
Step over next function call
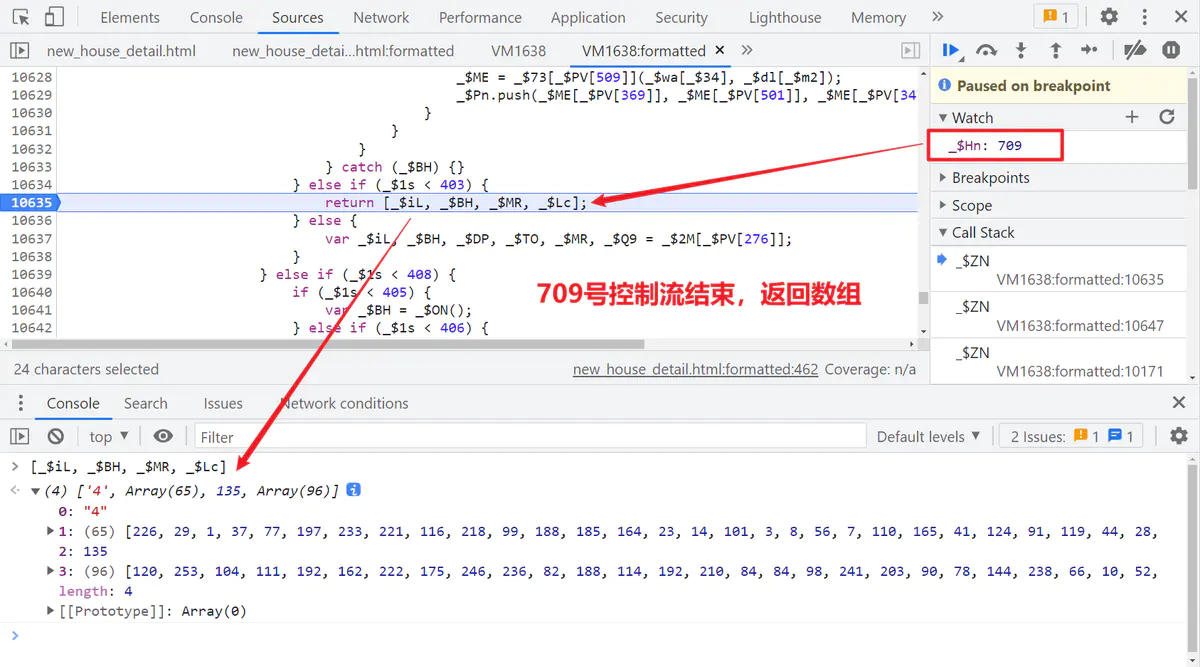point(986,50)
